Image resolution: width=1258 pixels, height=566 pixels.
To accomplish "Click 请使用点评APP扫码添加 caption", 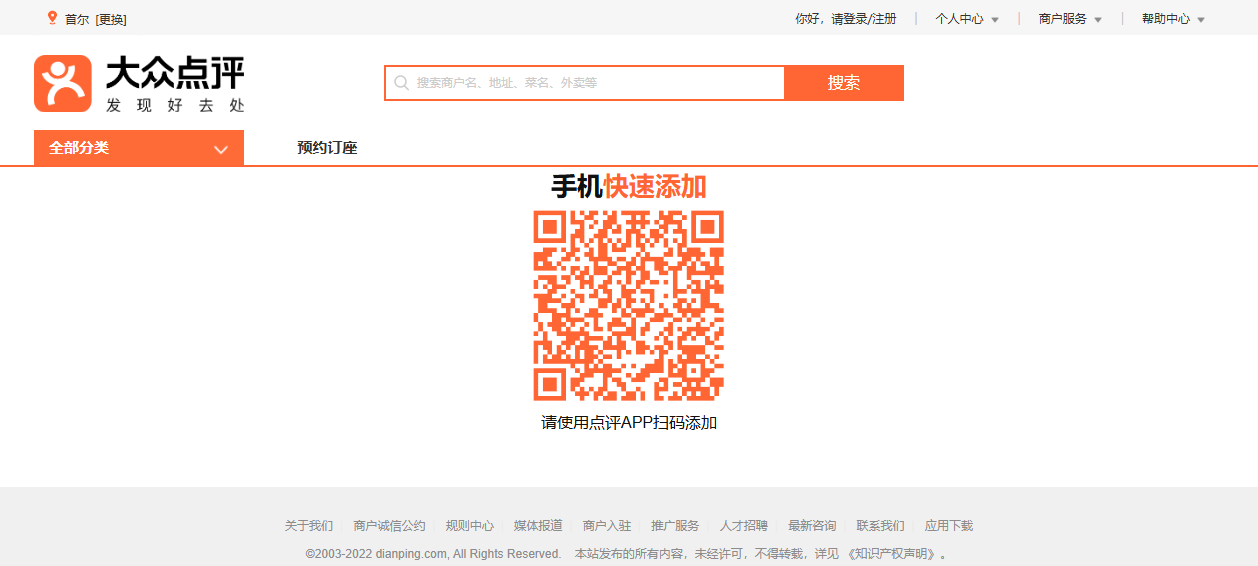I will (629, 423).
